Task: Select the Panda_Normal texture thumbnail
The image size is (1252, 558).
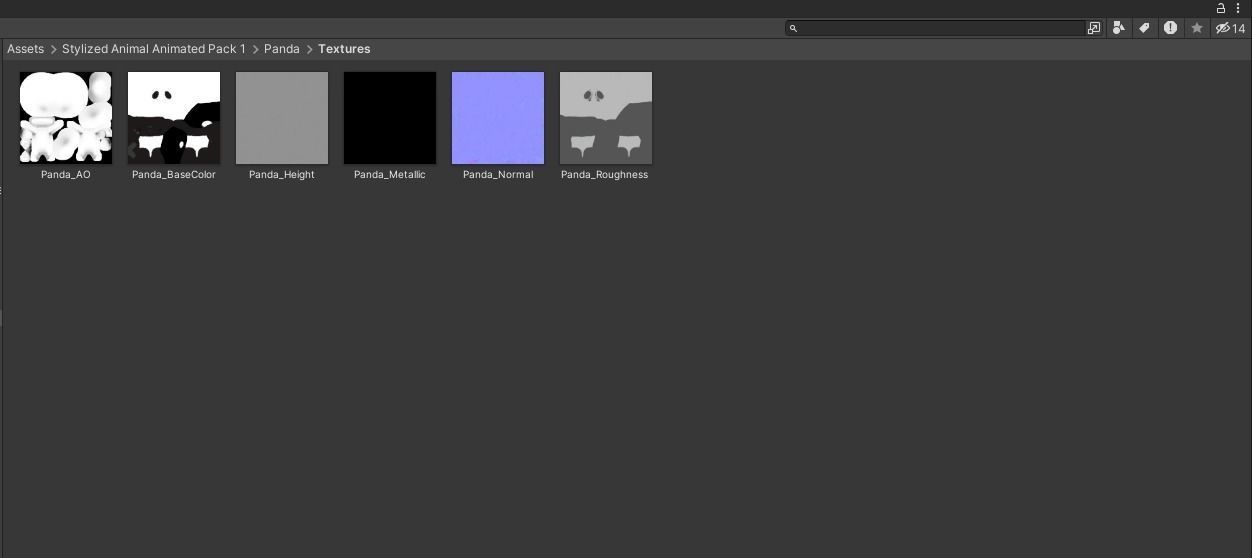Action: click(x=498, y=118)
